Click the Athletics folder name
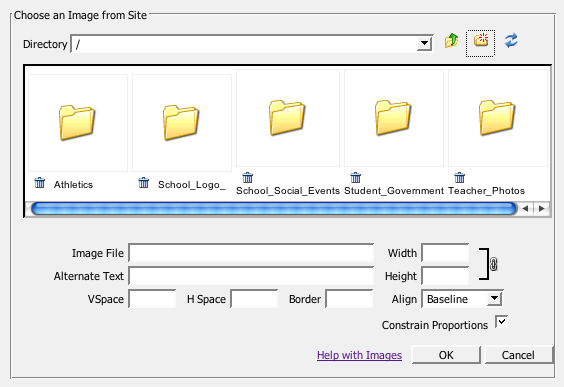This screenshot has height=387, width=564. pyautogui.click(x=73, y=185)
